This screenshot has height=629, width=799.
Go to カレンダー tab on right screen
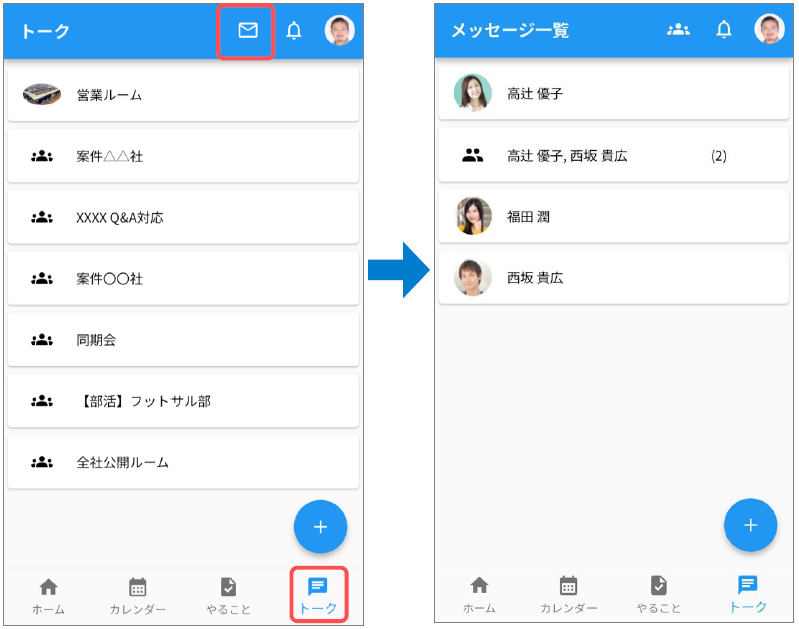click(568, 594)
